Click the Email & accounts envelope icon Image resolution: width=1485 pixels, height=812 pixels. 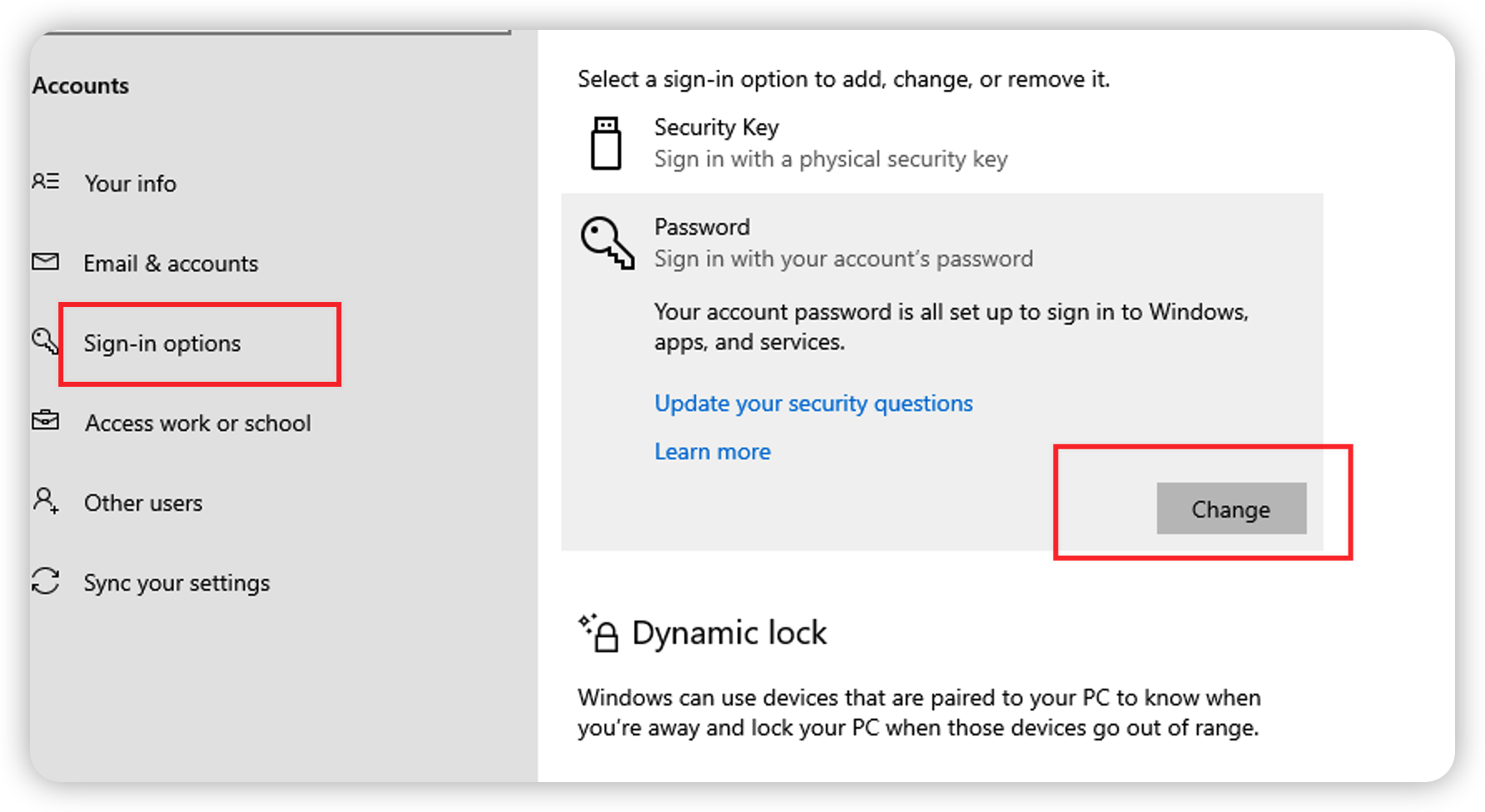46,262
